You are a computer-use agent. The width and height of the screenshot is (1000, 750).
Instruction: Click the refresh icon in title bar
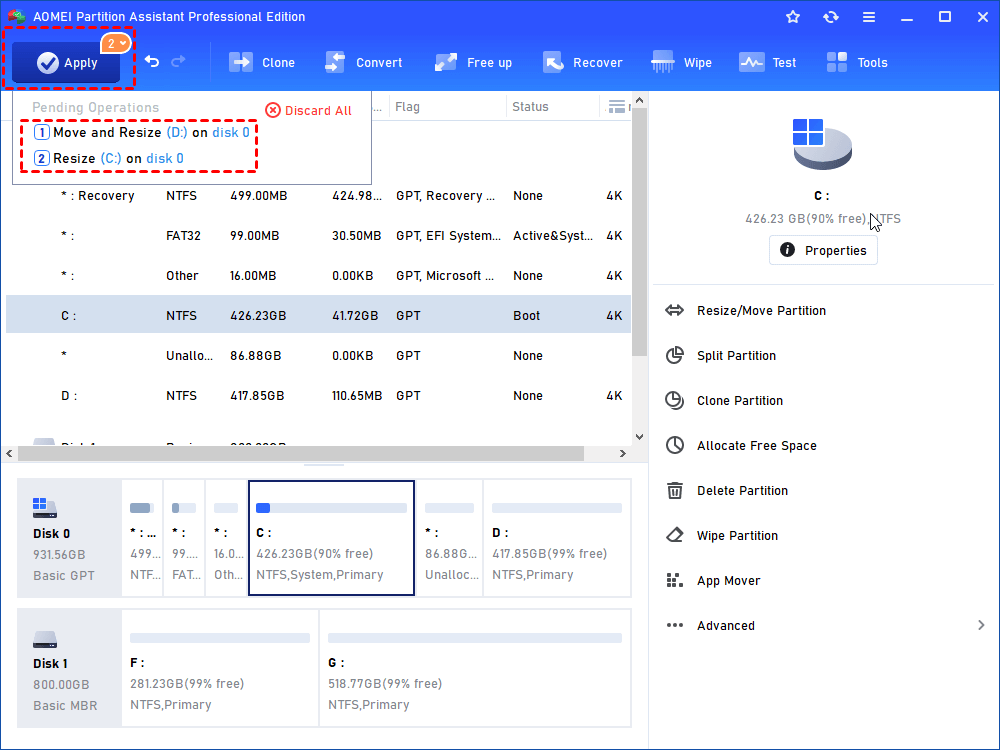[x=830, y=17]
